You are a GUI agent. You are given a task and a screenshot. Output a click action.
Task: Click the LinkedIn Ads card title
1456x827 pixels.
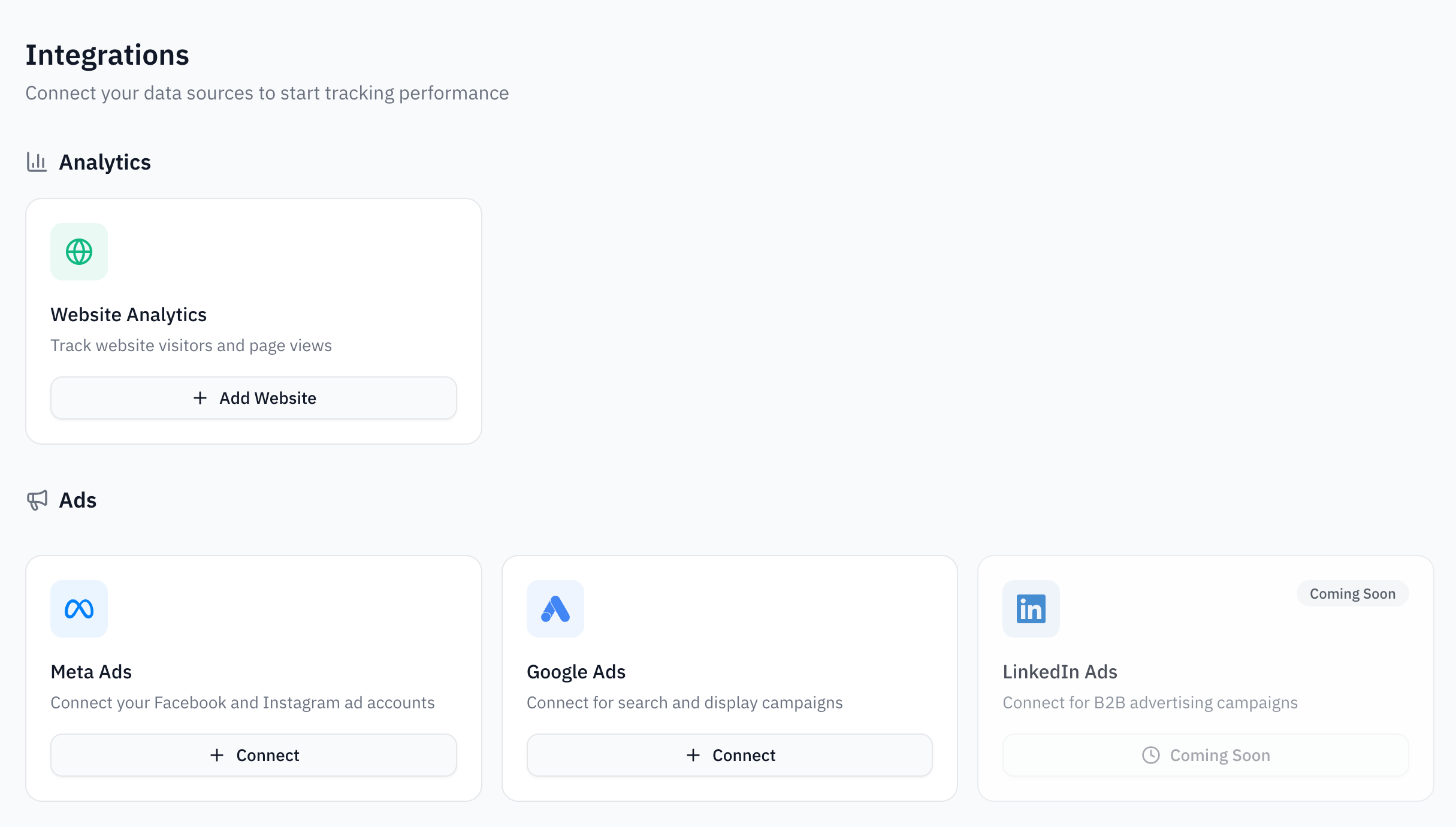1059,671
